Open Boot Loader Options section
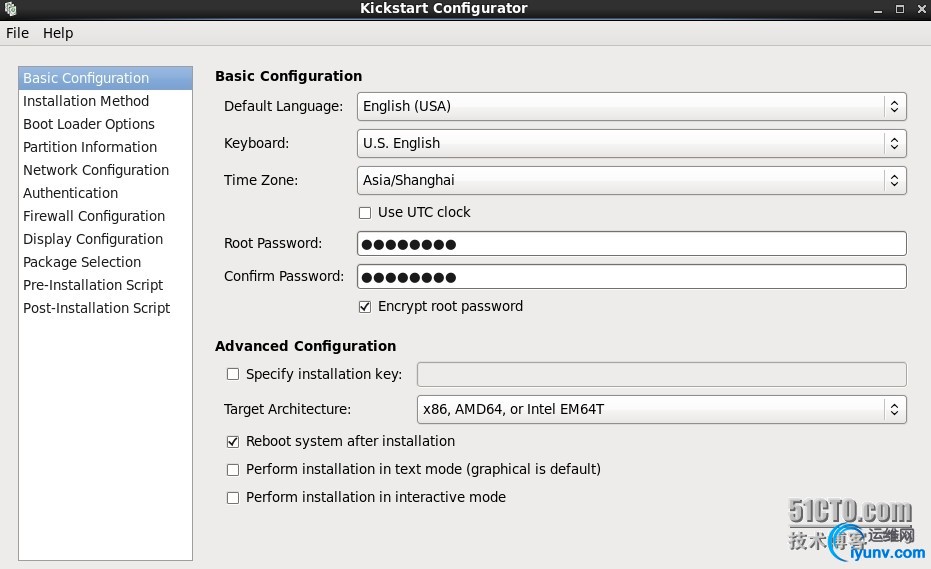Viewport: 931px width, 569px height. (105, 124)
